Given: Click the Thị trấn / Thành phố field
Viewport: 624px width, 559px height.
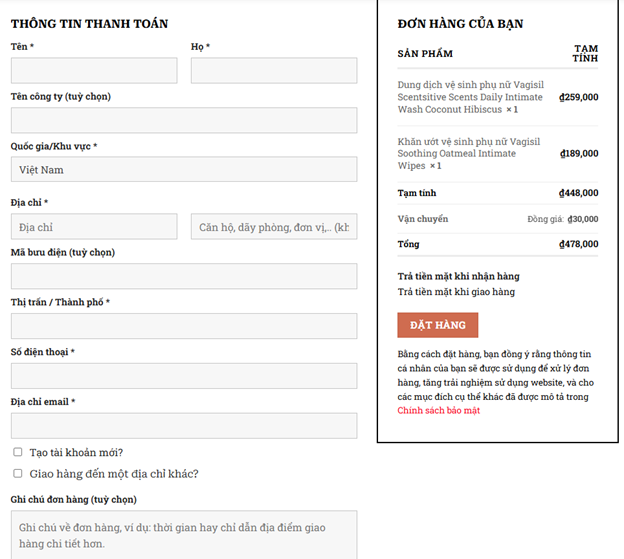Looking at the screenshot, I should [x=184, y=327].
